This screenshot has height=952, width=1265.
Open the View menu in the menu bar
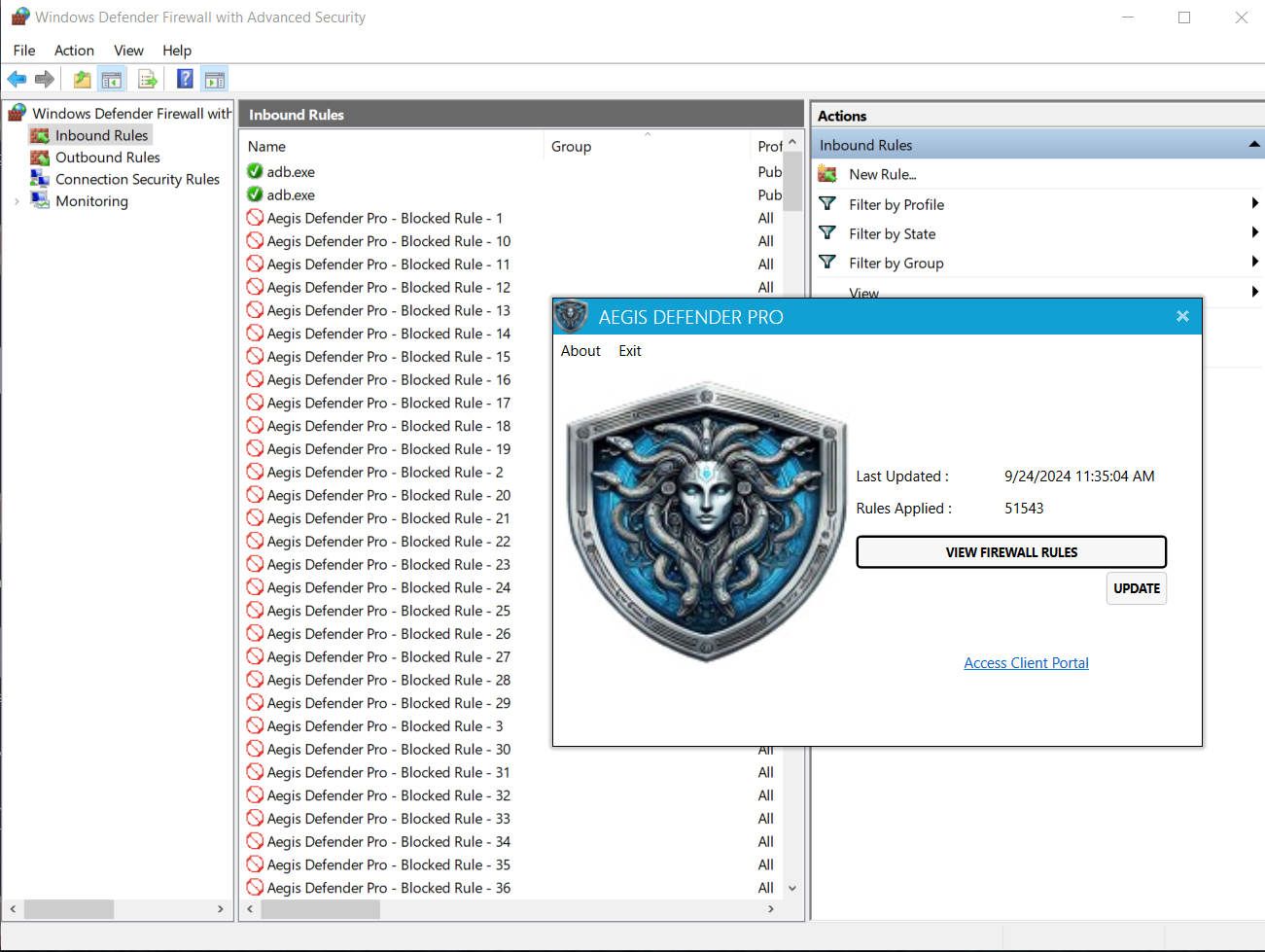[128, 51]
